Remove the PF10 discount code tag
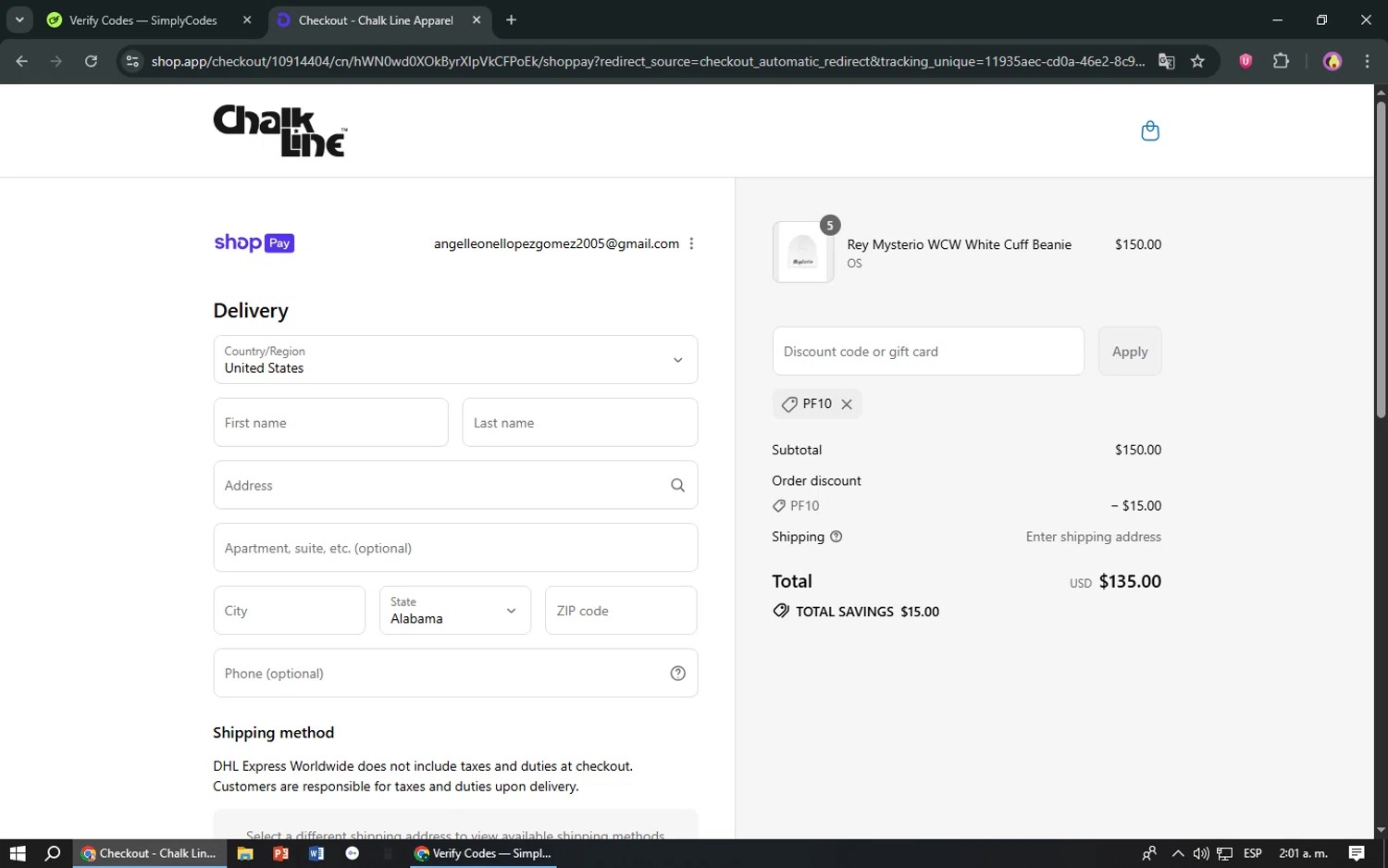The image size is (1388, 868). (847, 404)
